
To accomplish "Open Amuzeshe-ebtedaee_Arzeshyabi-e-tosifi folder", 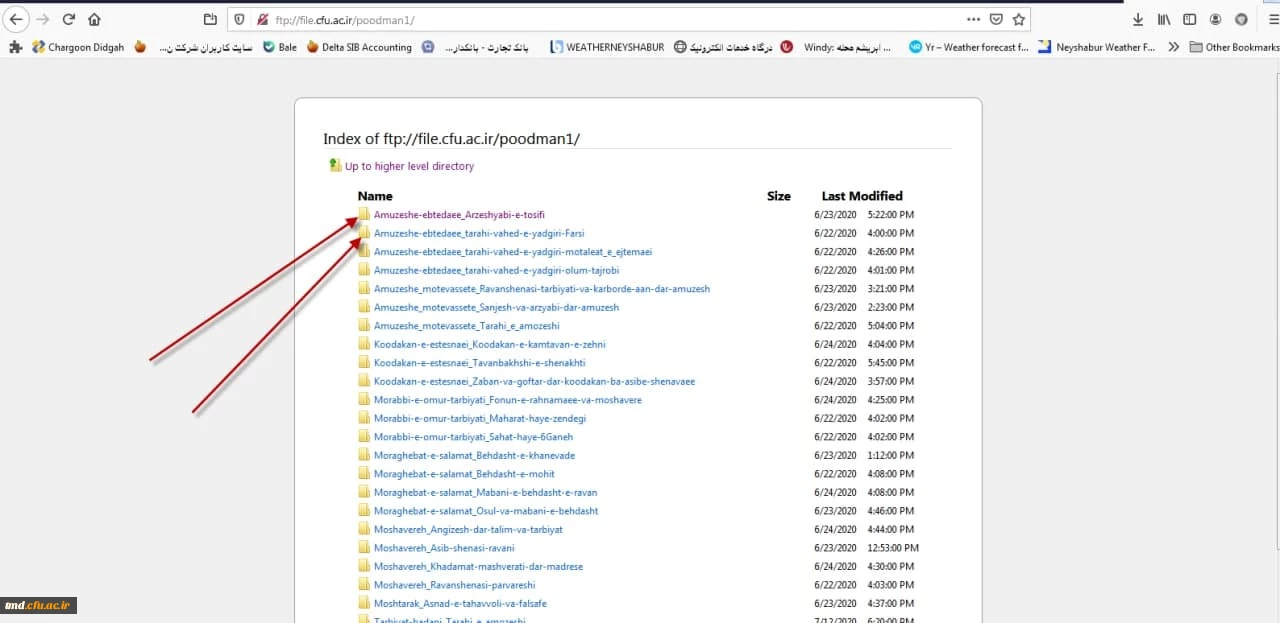I will coord(459,215).
